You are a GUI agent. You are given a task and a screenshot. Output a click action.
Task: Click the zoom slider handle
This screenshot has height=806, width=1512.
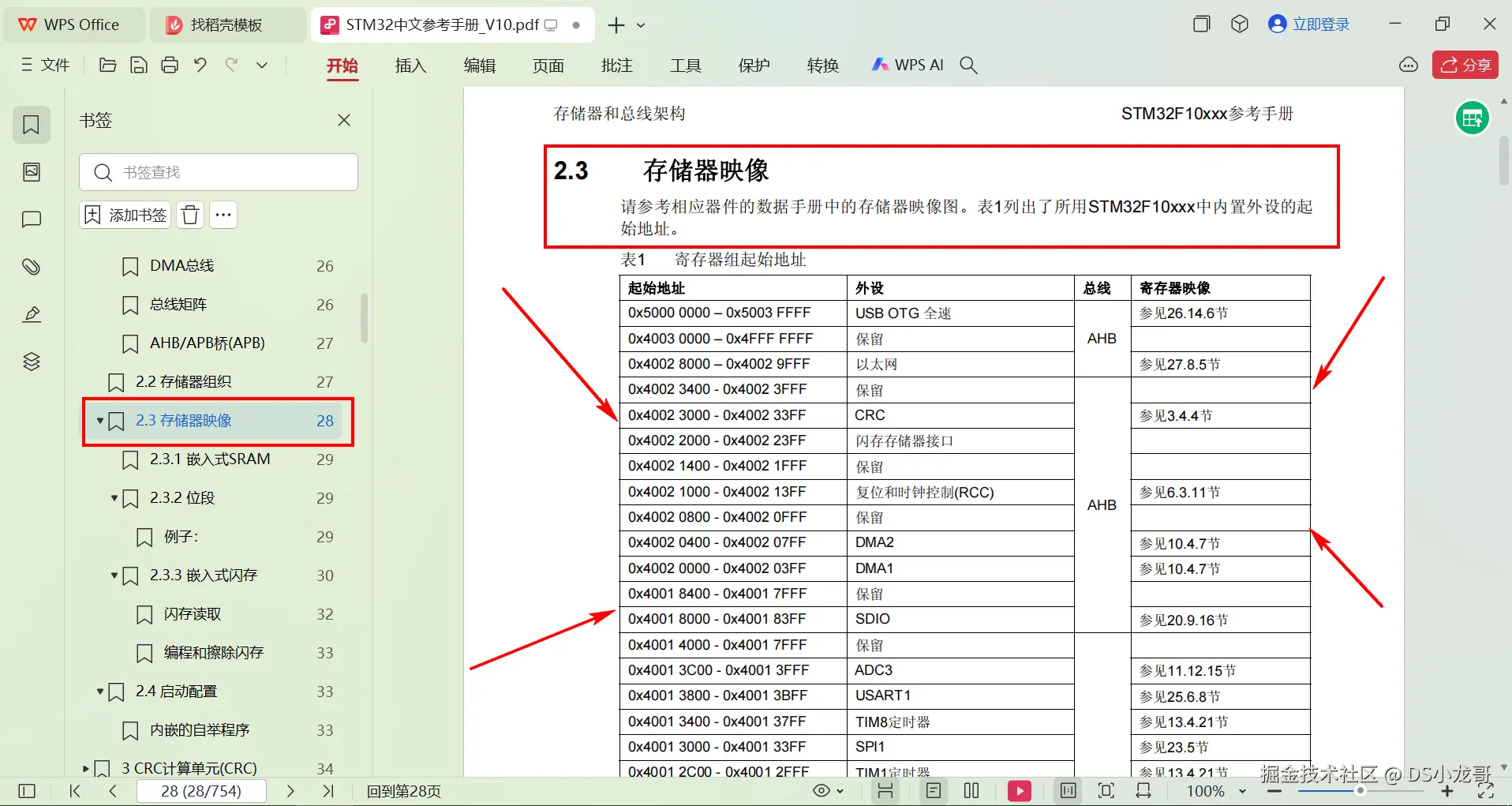coord(1360,791)
